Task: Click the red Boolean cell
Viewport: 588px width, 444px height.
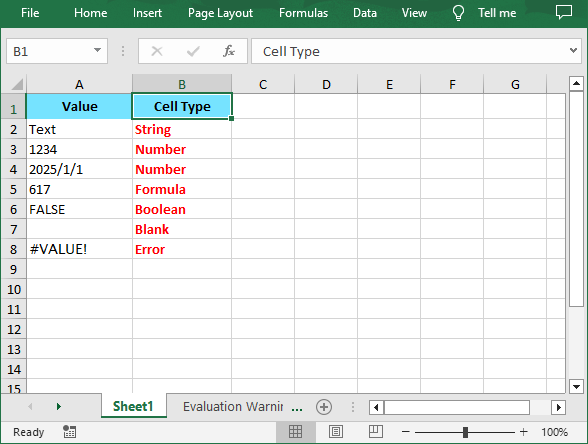Action: pos(182,209)
